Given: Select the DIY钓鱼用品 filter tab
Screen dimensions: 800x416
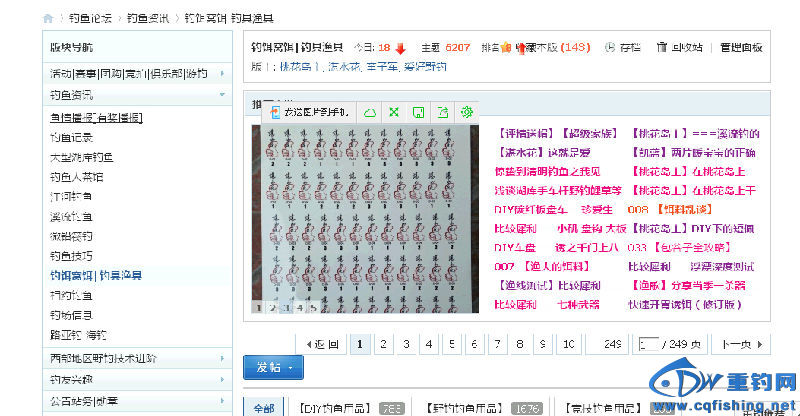Looking at the screenshot, I should click(x=335, y=408).
